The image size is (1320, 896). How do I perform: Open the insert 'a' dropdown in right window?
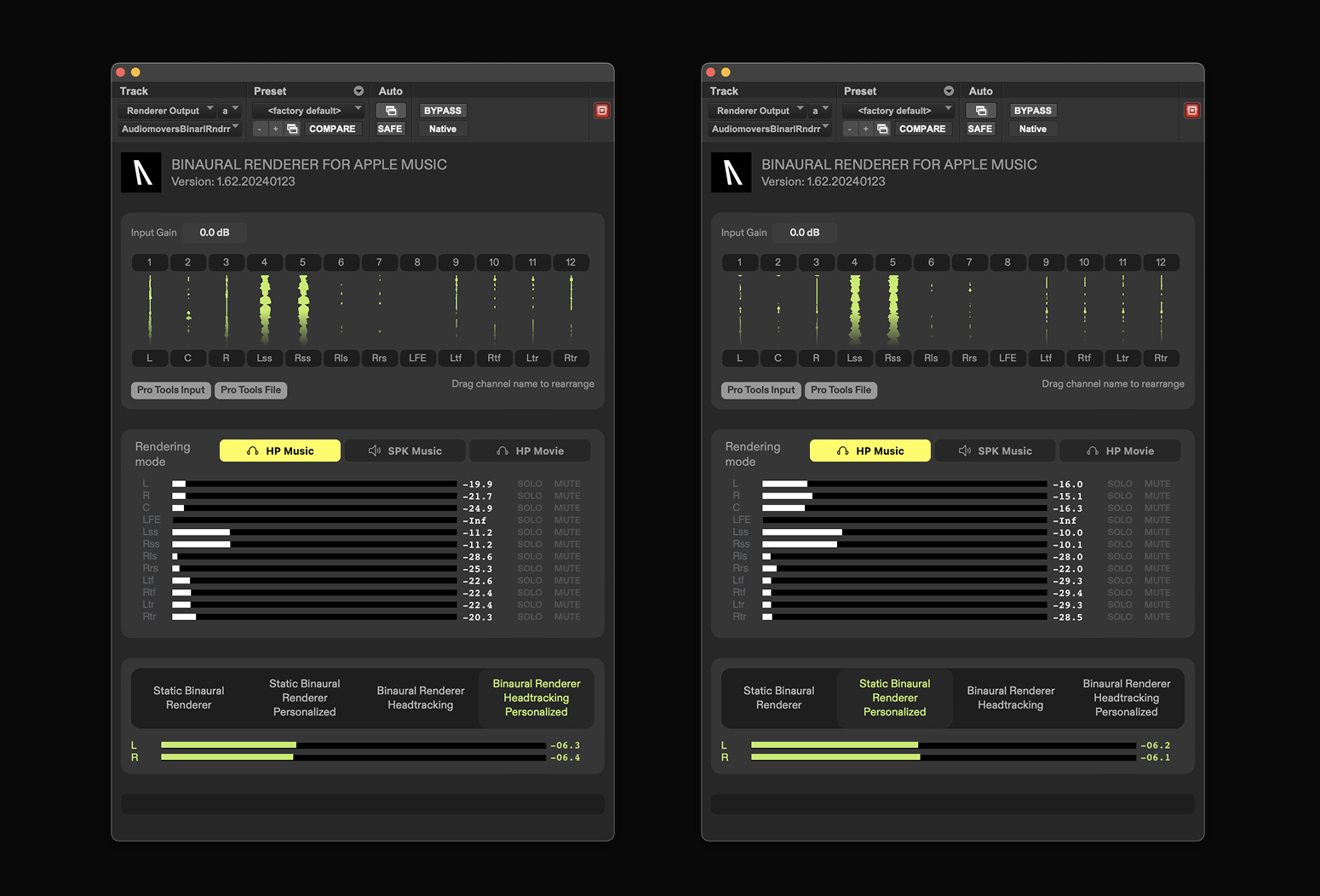(820, 111)
